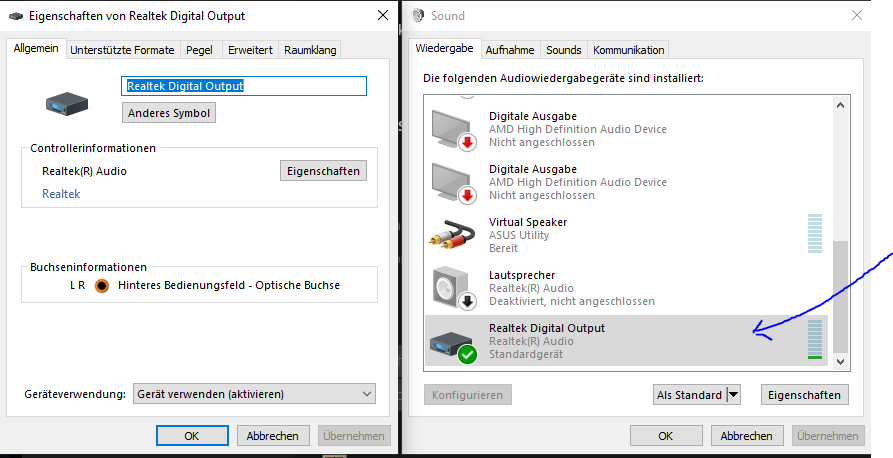The width and height of the screenshot is (893, 458).
Task: Click "Realtek(R) Audio" controller name text
Action: point(84,171)
